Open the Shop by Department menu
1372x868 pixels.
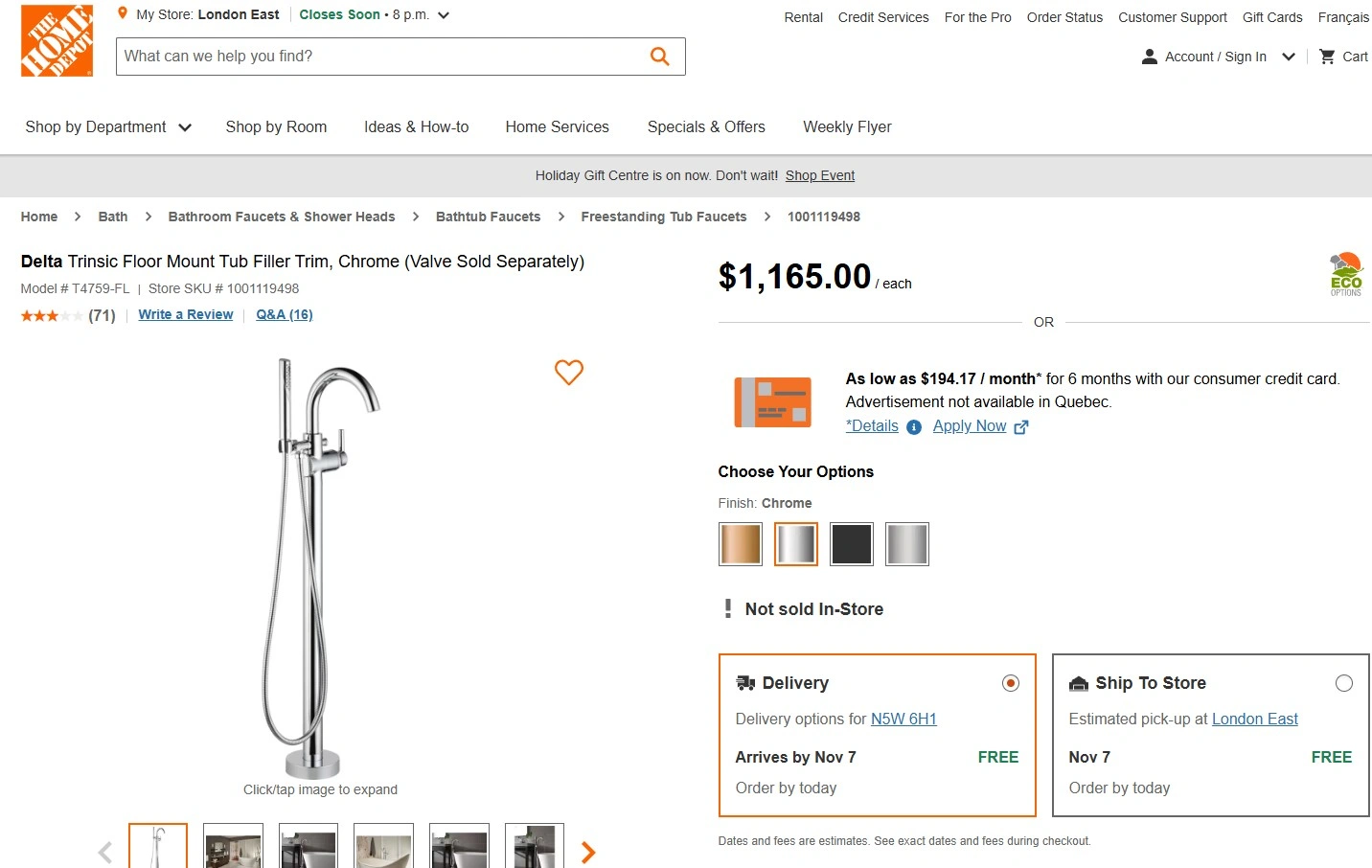tap(108, 127)
